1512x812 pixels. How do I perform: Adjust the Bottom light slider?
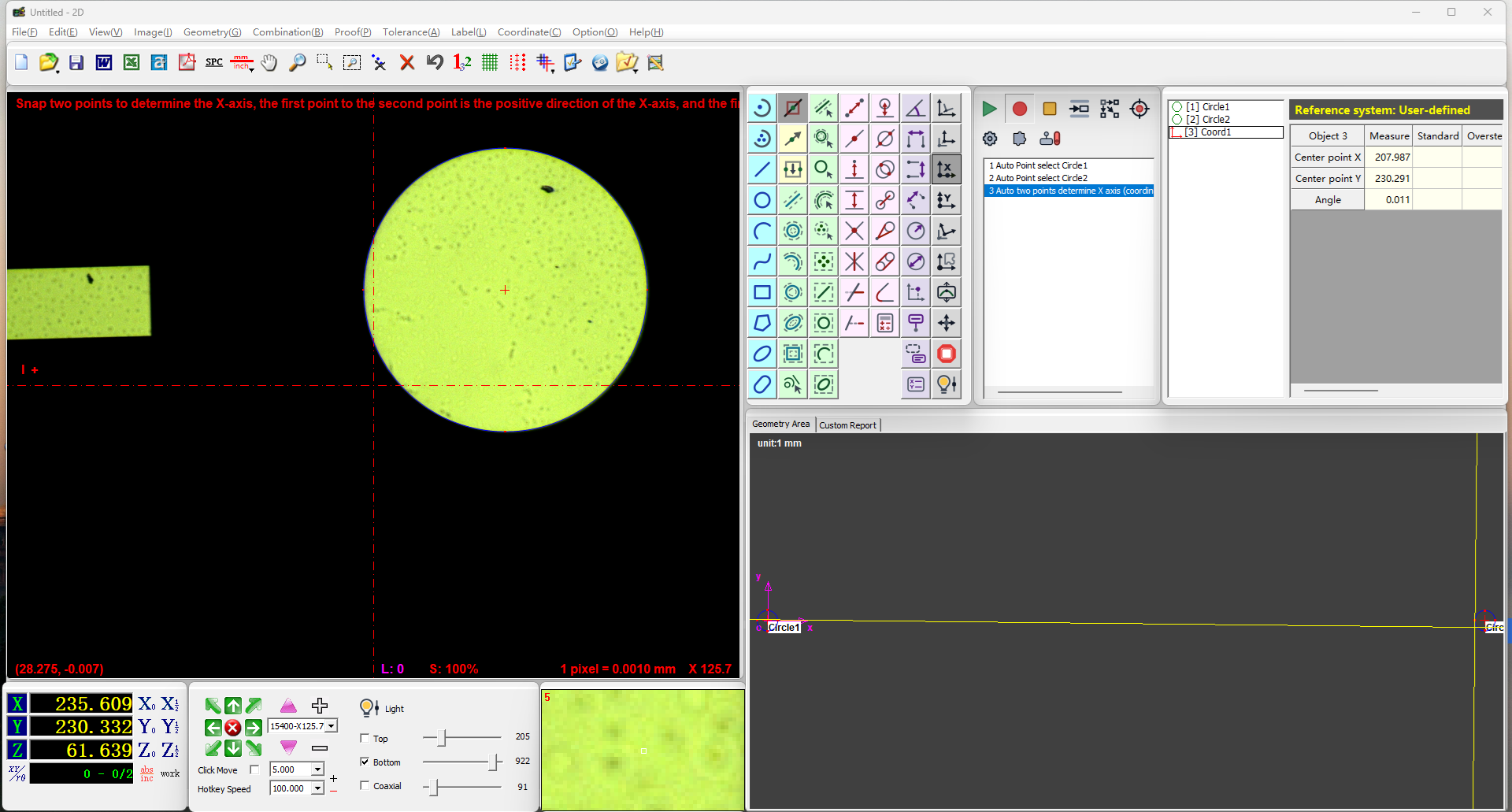tap(495, 762)
